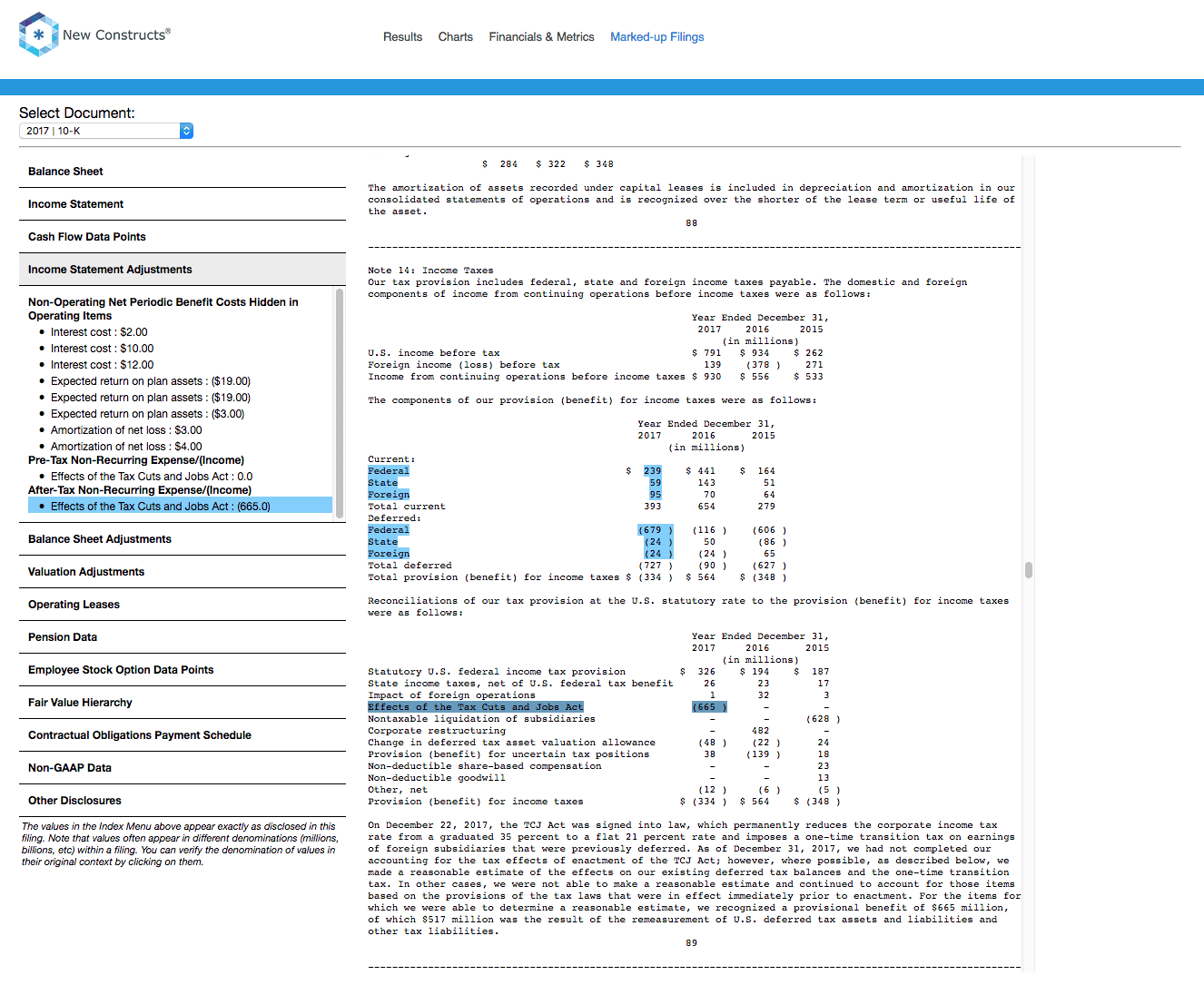Image resolution: width=1204 pixels, height=985 pixels.
Task: Click the After-Tax Non-Recurring Expense/(Income) heading
Action: coord(140,490)
